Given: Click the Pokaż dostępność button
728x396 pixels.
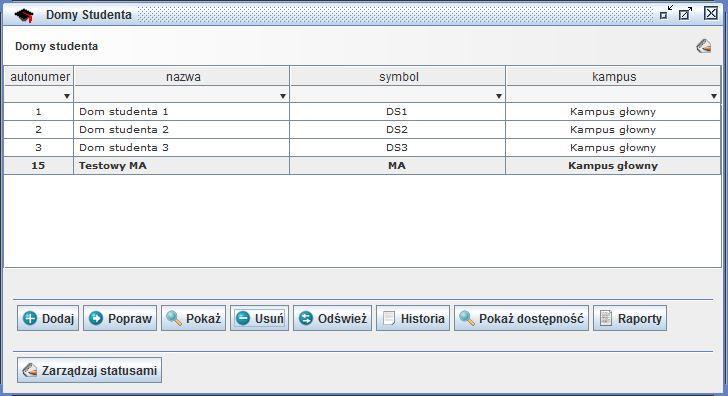Looking at the screenshot, I should pos(521,318).
